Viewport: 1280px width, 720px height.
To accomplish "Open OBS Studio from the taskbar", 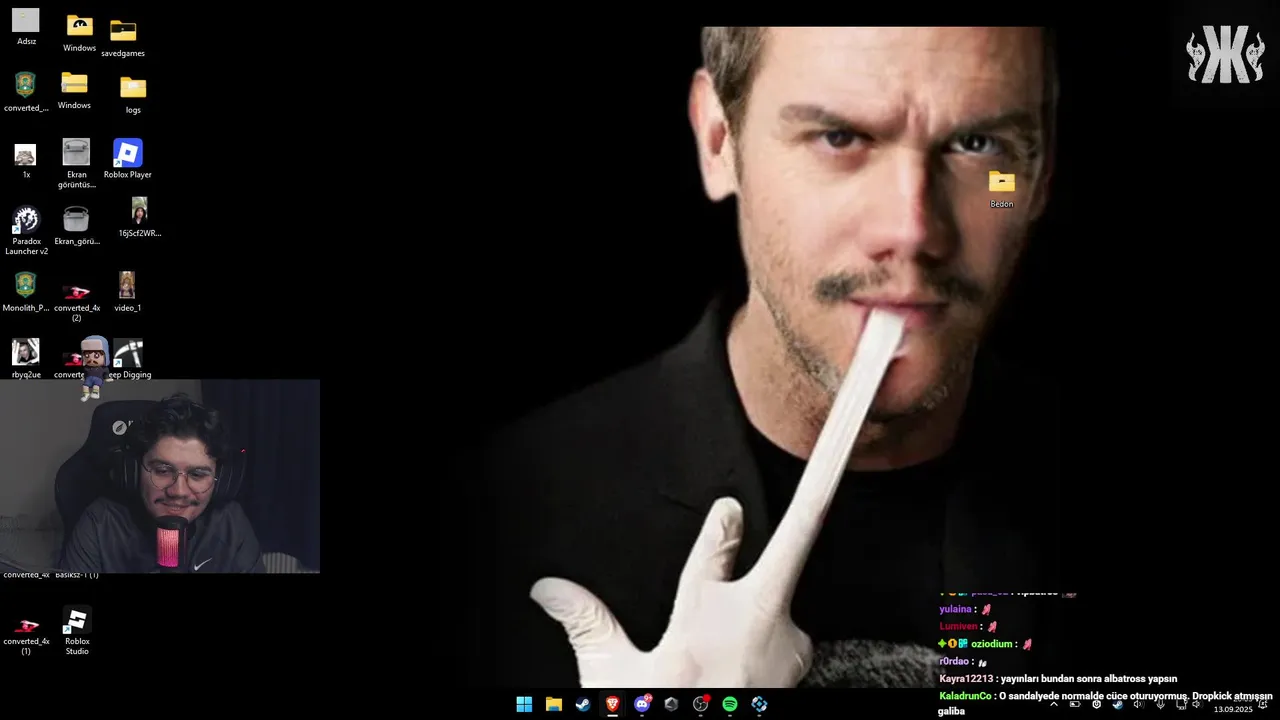I will (701, 704).
